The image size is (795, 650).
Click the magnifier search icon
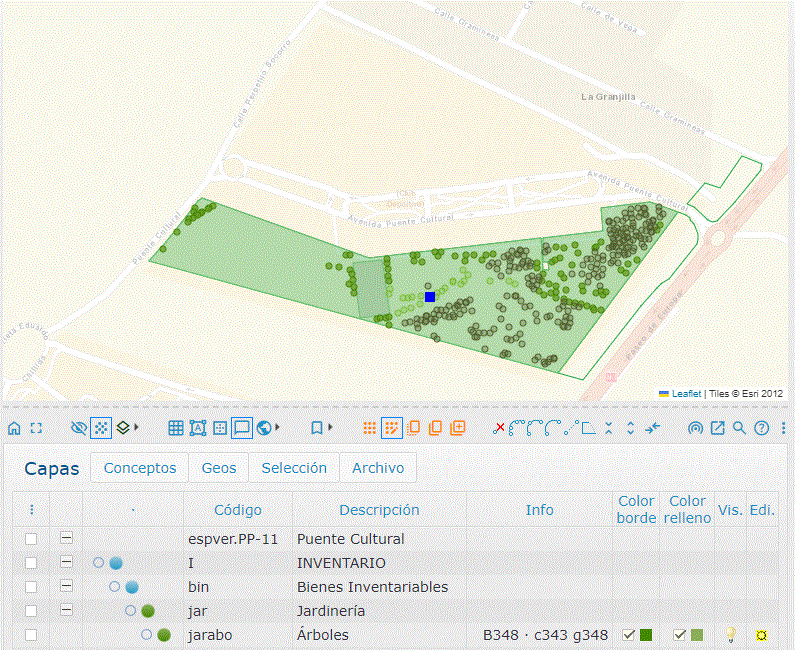(x=739, y=428)
